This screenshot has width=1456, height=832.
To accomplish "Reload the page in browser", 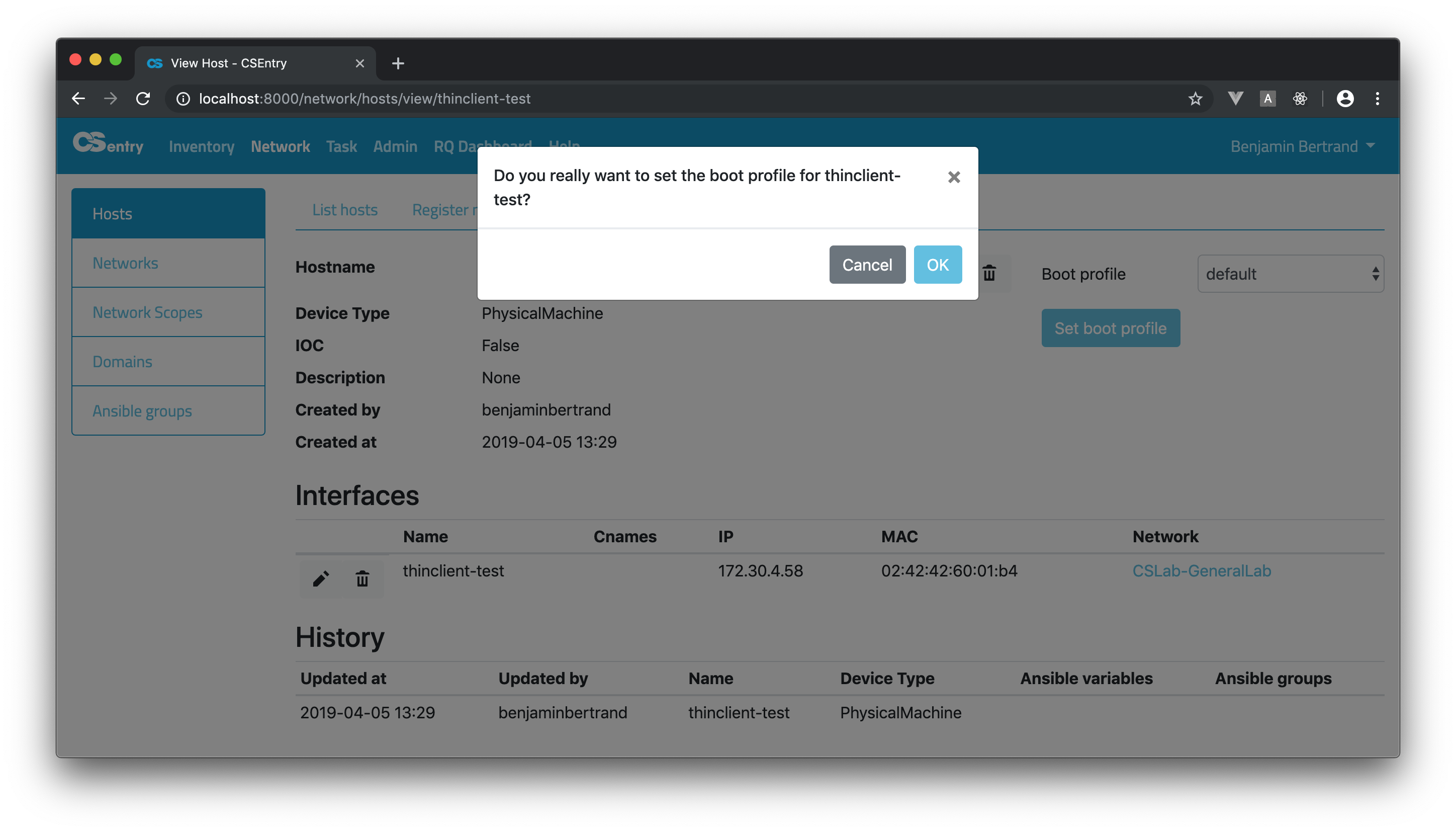I will [143, 99].
